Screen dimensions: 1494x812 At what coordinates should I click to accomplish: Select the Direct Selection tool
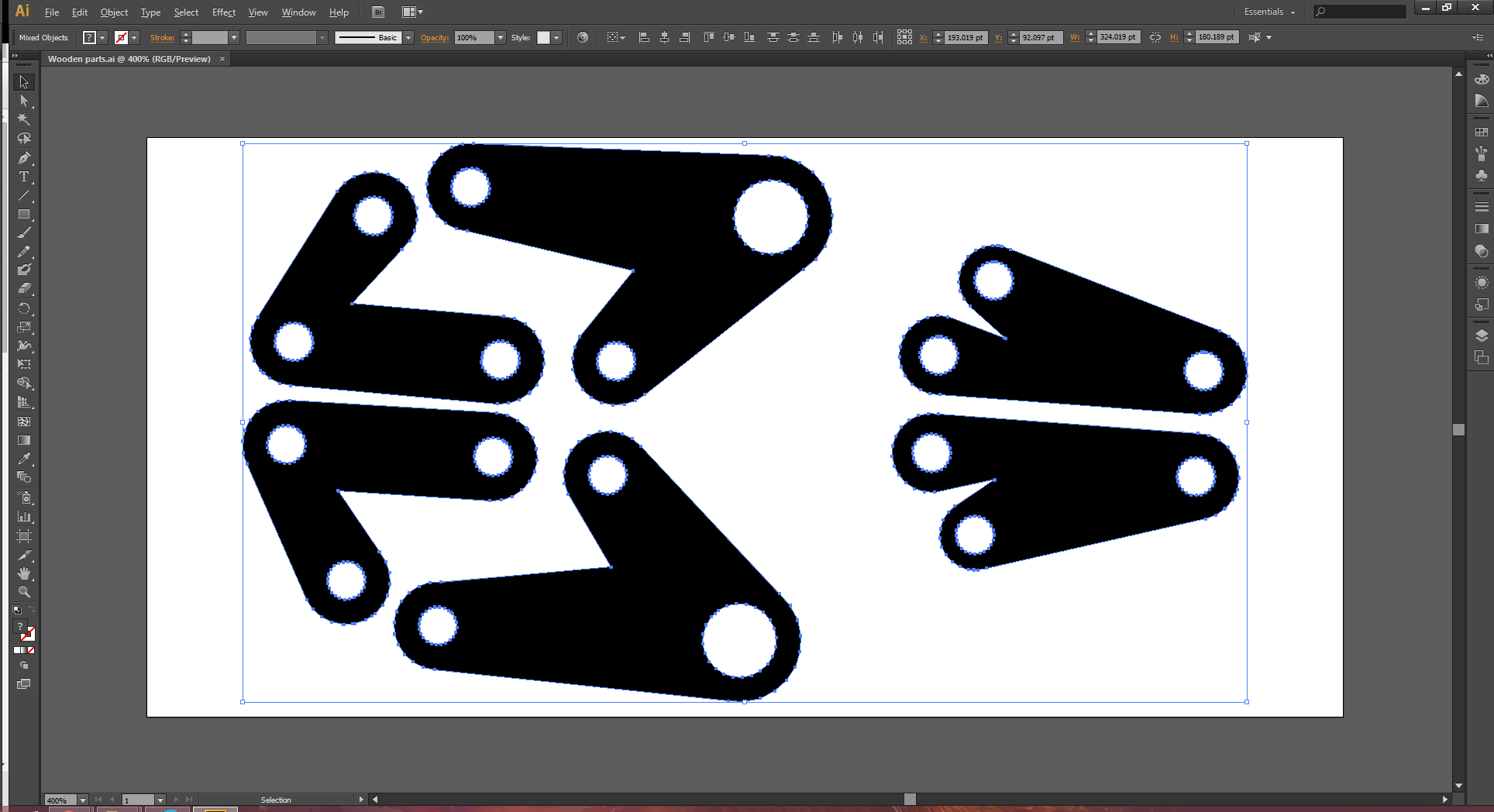(24, 101)
